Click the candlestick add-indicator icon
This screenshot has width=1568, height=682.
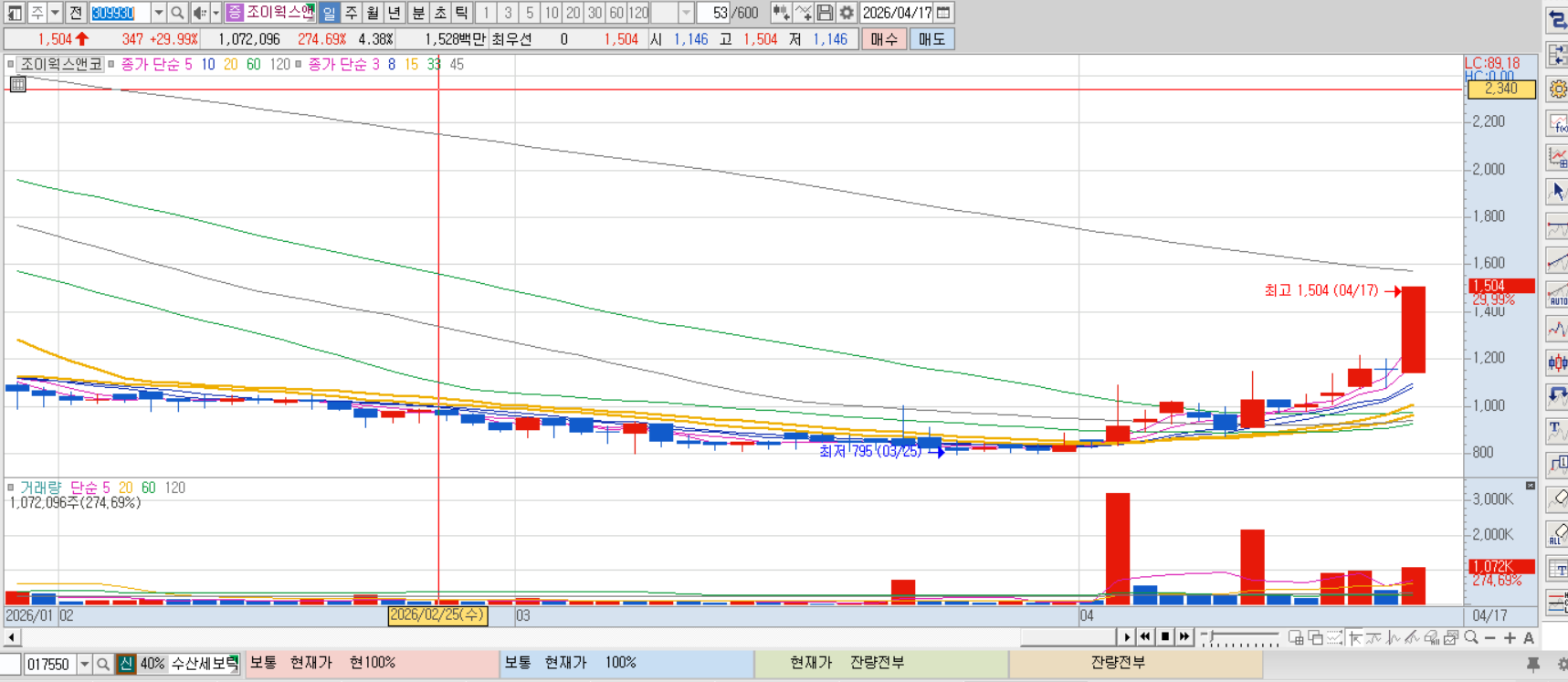click(x=781, y=13)
